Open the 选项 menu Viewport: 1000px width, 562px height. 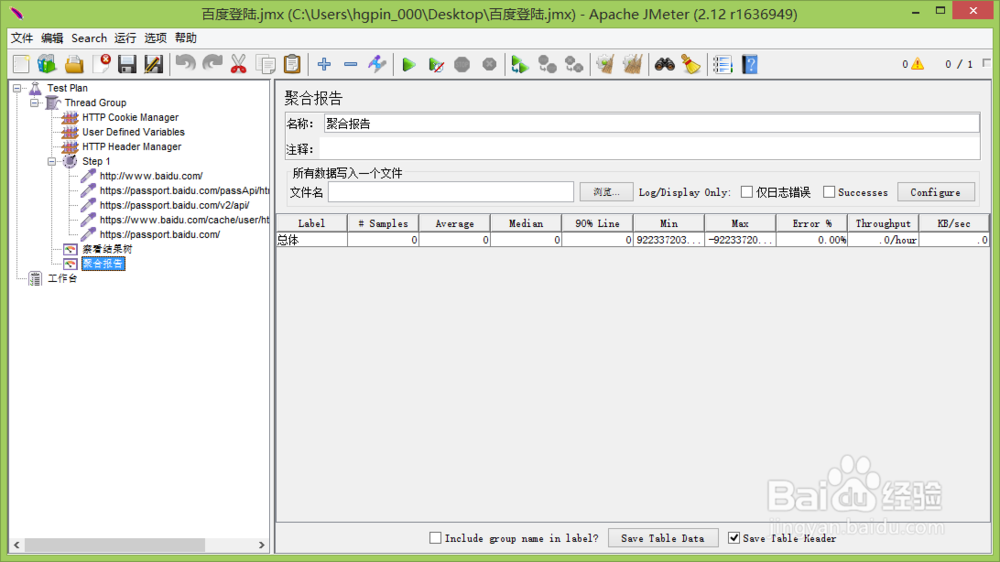click(156, 38)
